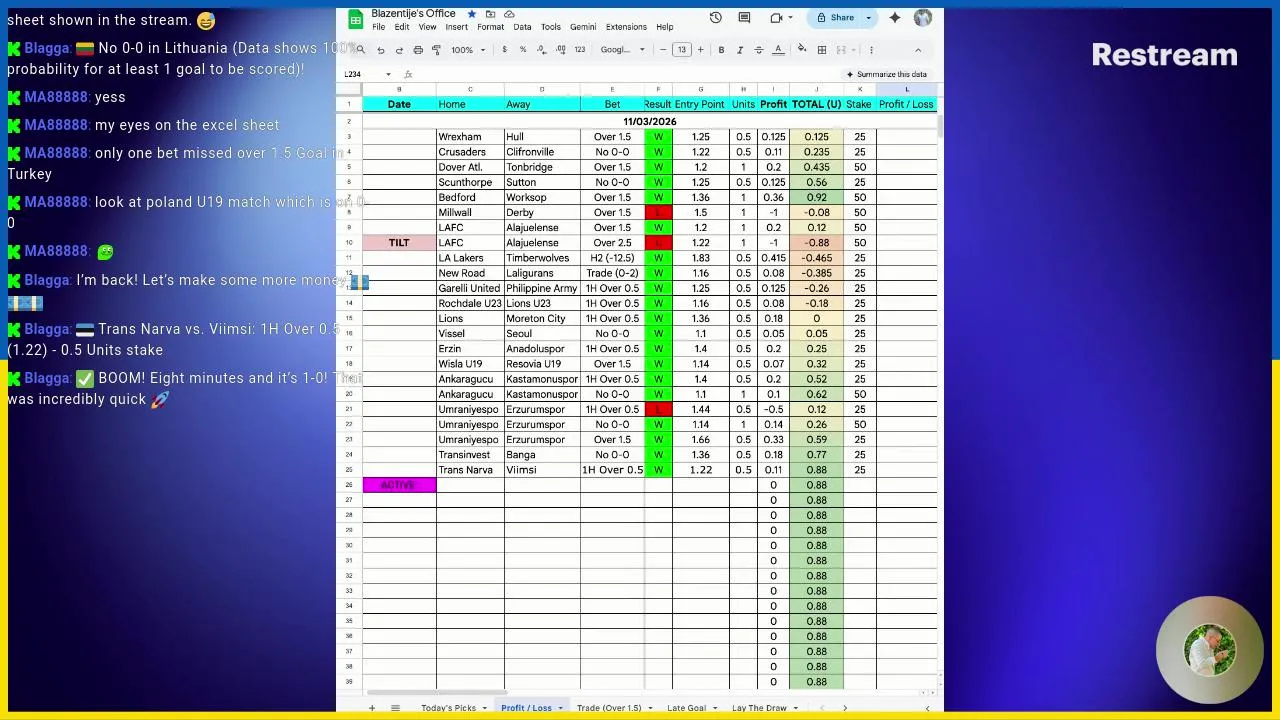Toggle bold formatting

721,50
